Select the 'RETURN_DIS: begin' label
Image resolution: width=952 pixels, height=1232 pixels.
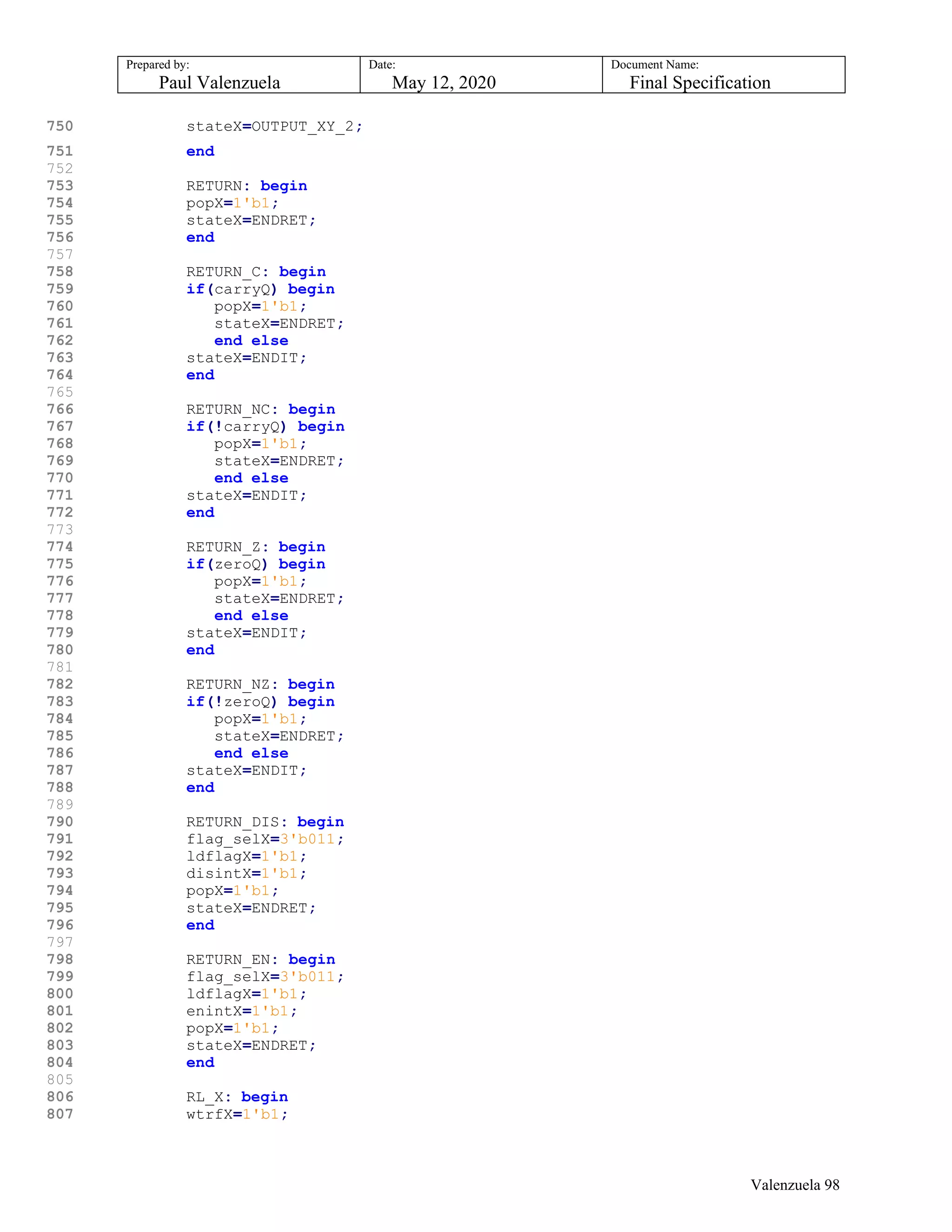pyautogui.click(x=265, y=822)
